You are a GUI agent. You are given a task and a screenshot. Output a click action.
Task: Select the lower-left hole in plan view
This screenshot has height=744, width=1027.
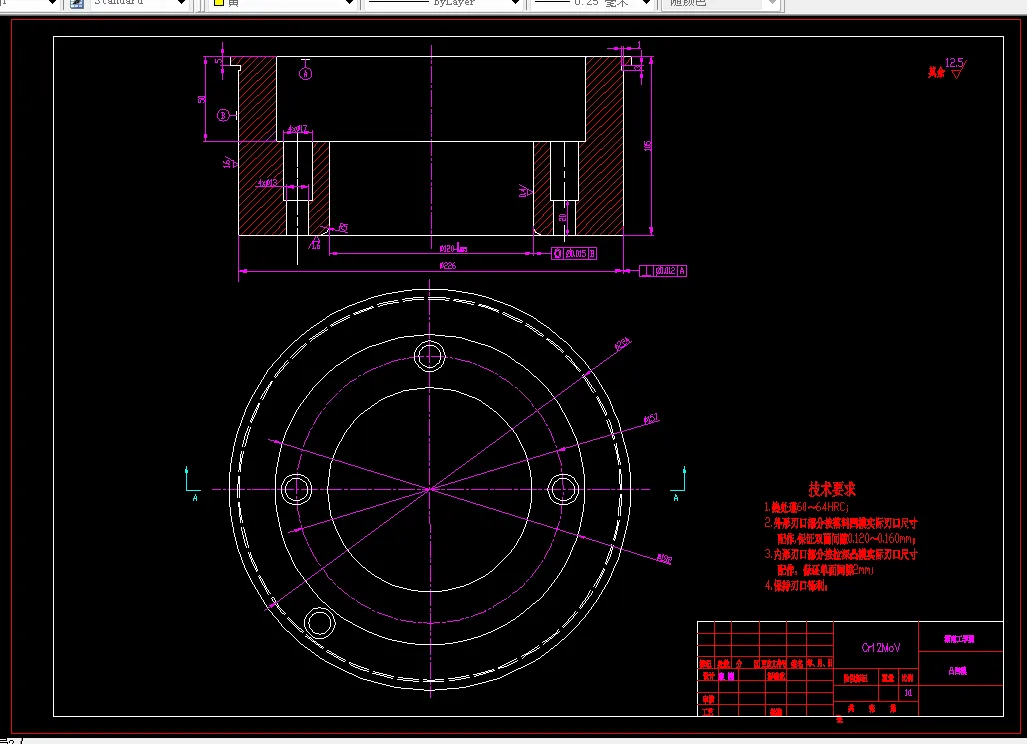pyautogui.click(x=320, y=622)
